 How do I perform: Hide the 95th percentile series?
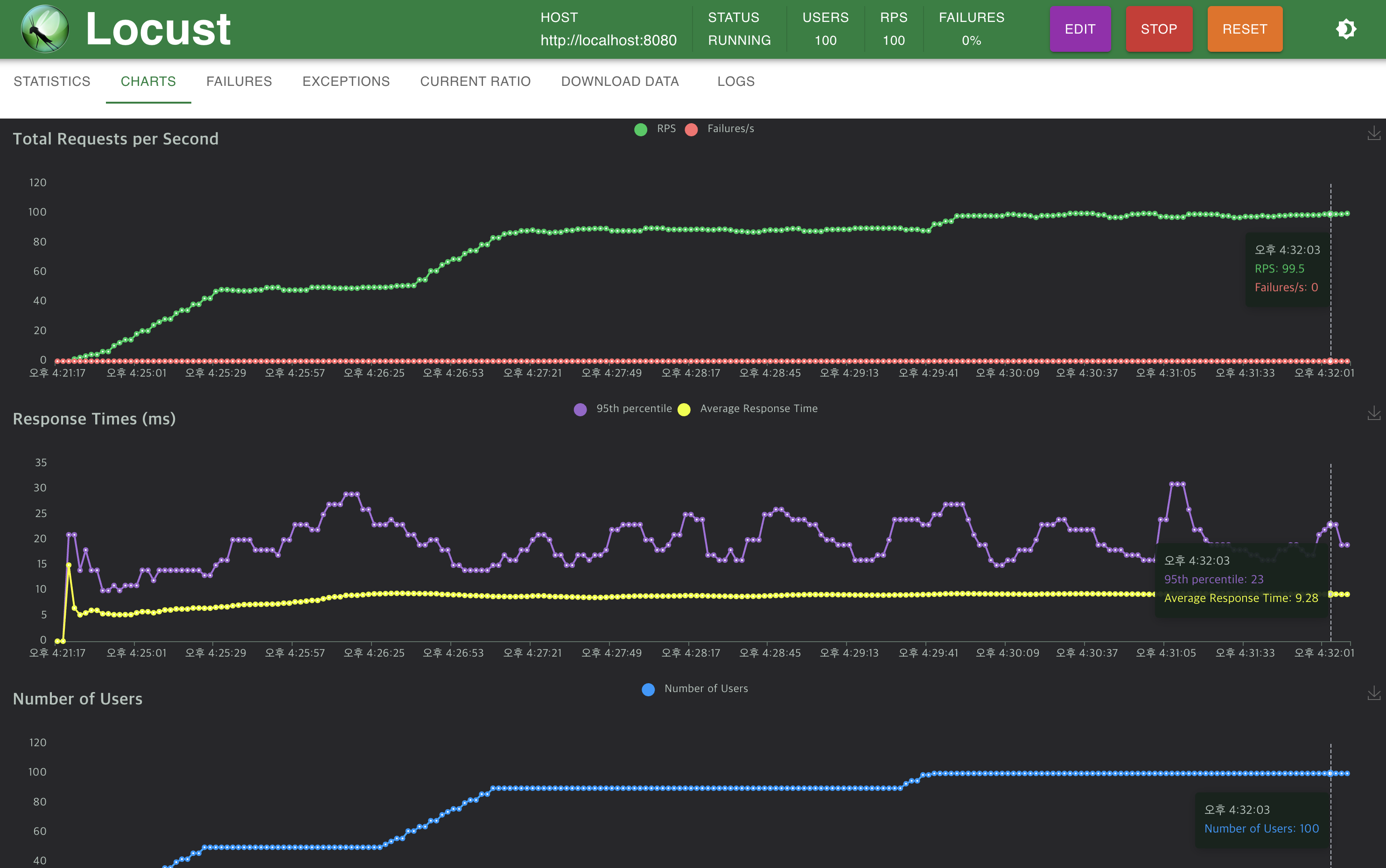623,409
